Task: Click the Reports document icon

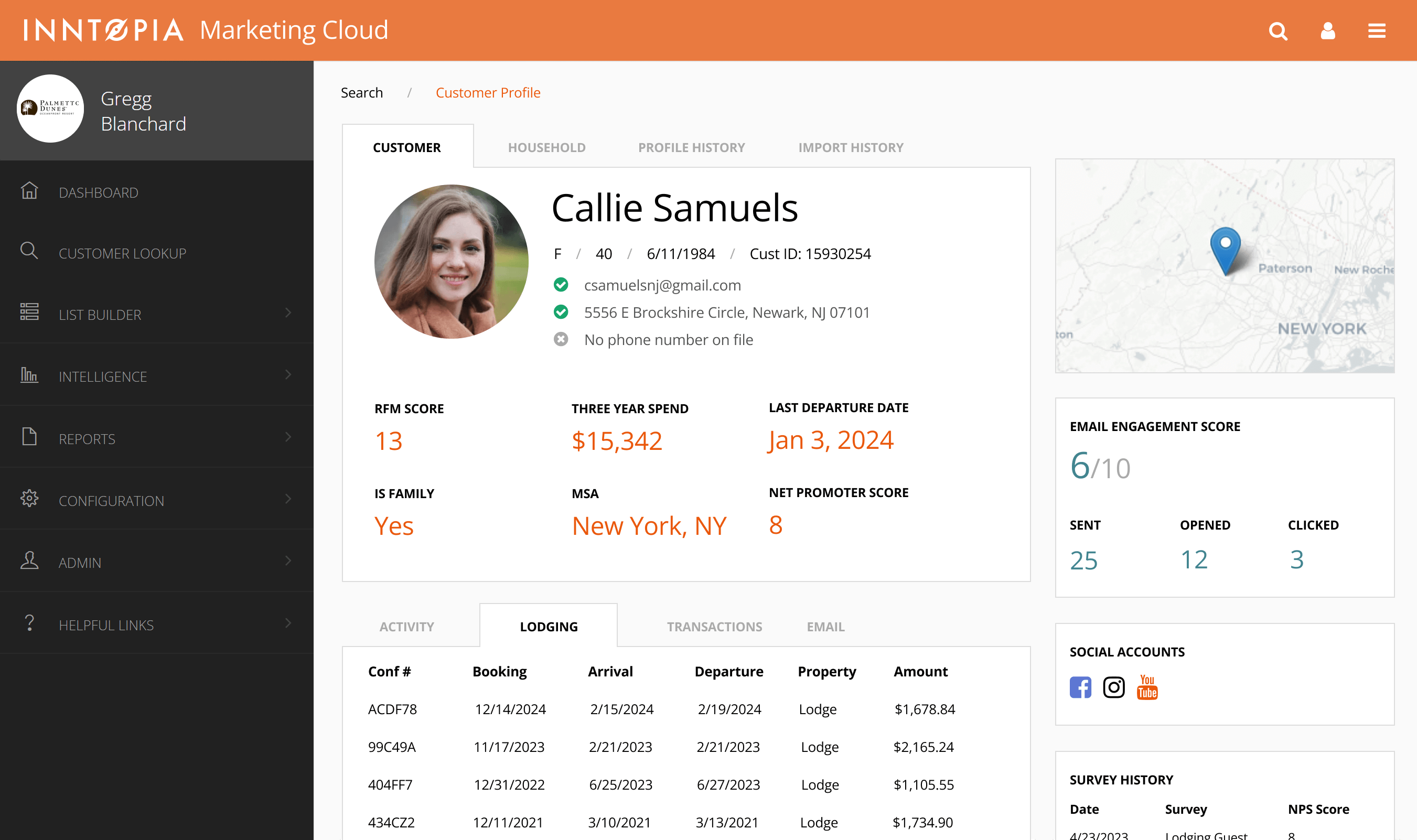Action: point(29,437)
